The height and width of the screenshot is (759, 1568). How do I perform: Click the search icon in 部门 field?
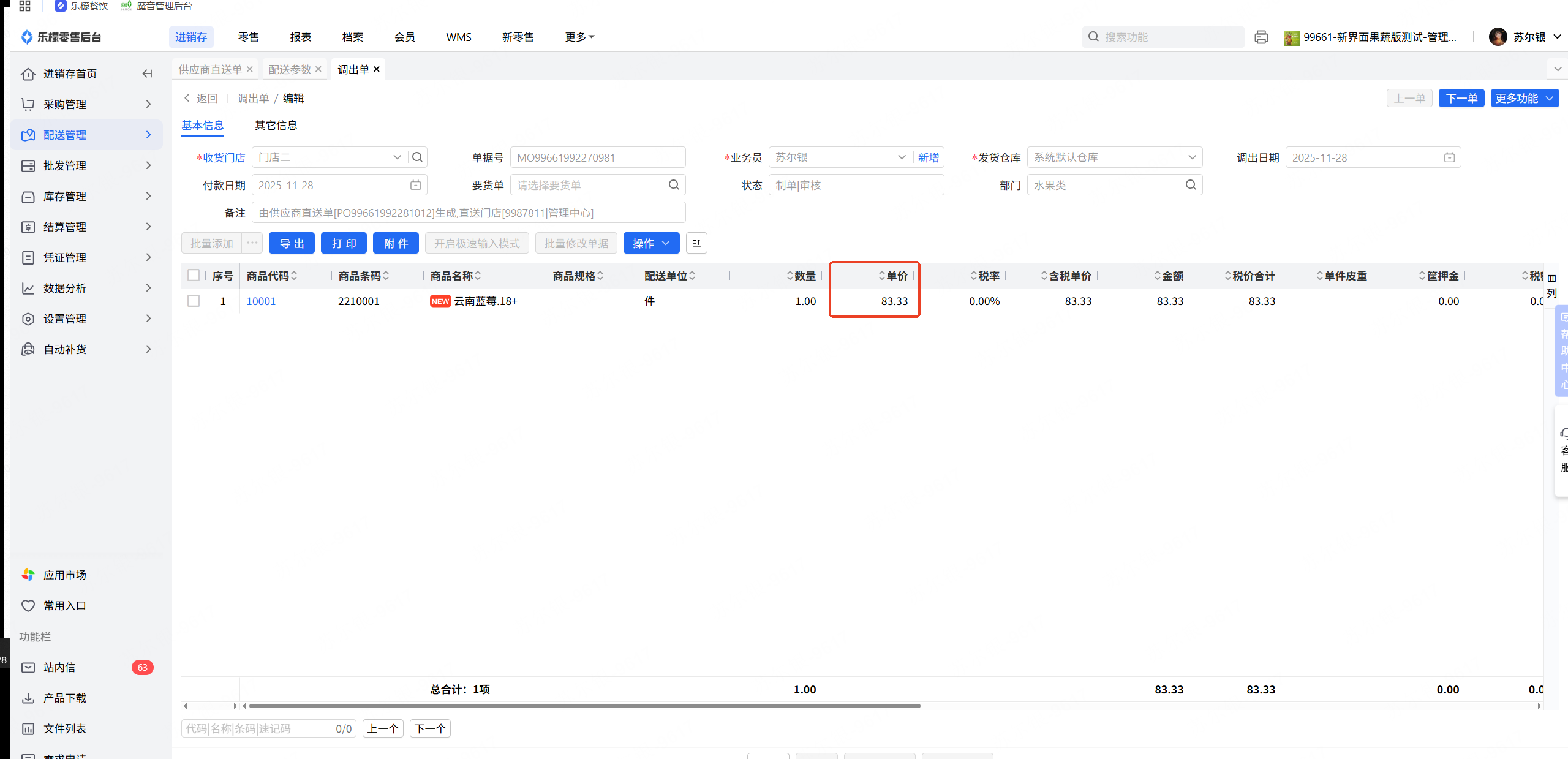tap(1191, 185)
